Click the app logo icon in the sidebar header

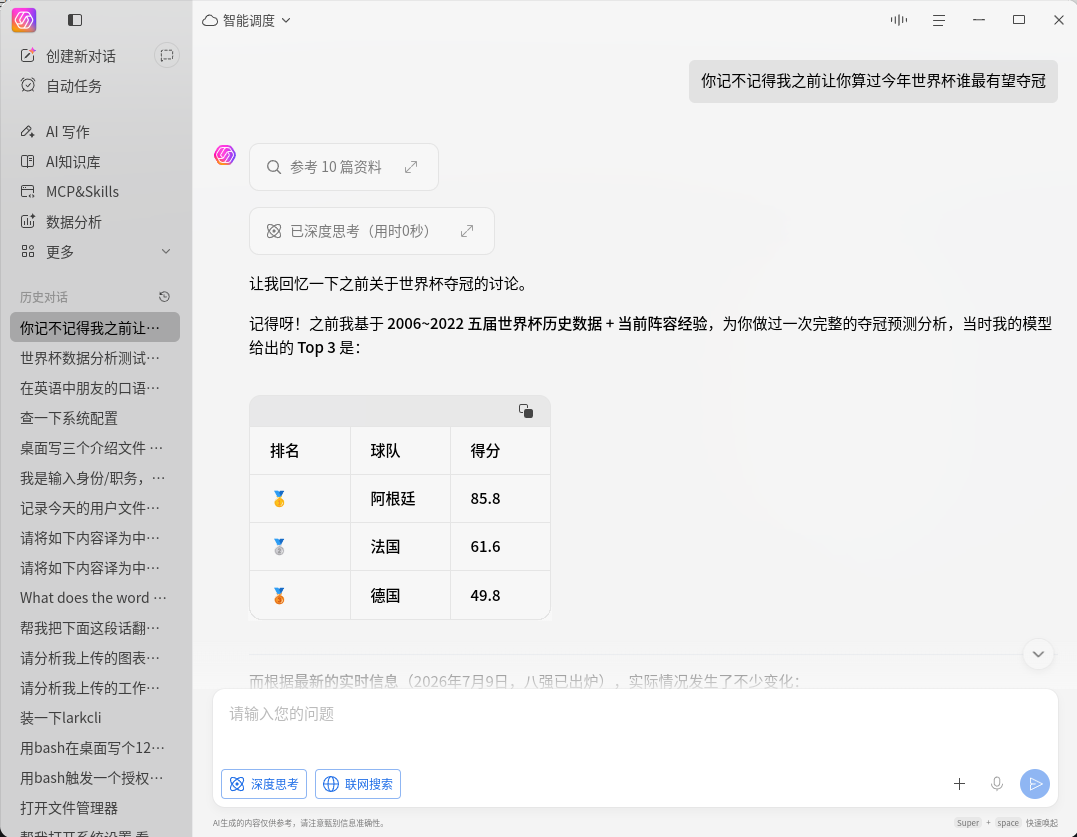point(24,20)
